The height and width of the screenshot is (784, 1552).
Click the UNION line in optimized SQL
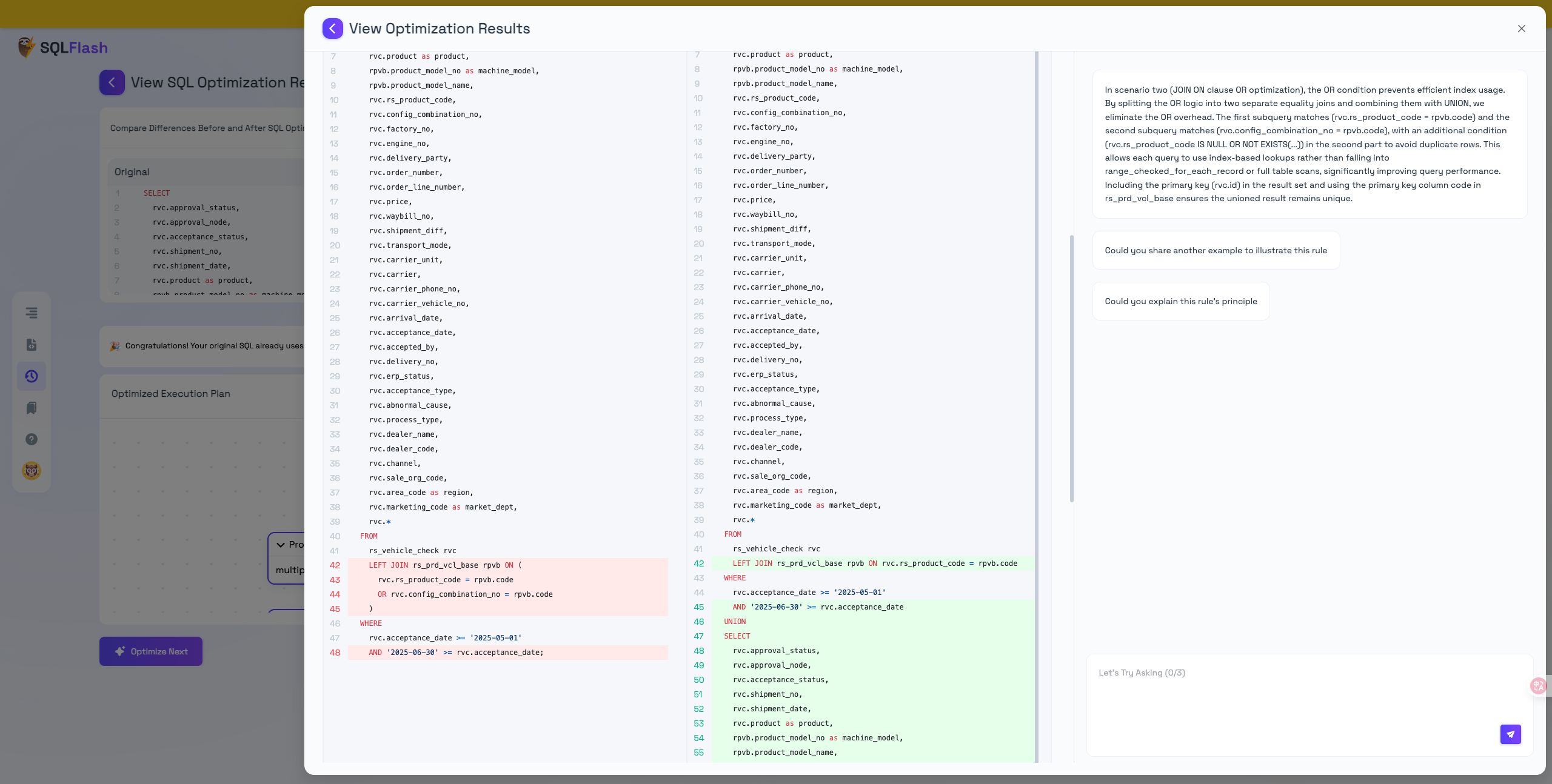[735, 622]
